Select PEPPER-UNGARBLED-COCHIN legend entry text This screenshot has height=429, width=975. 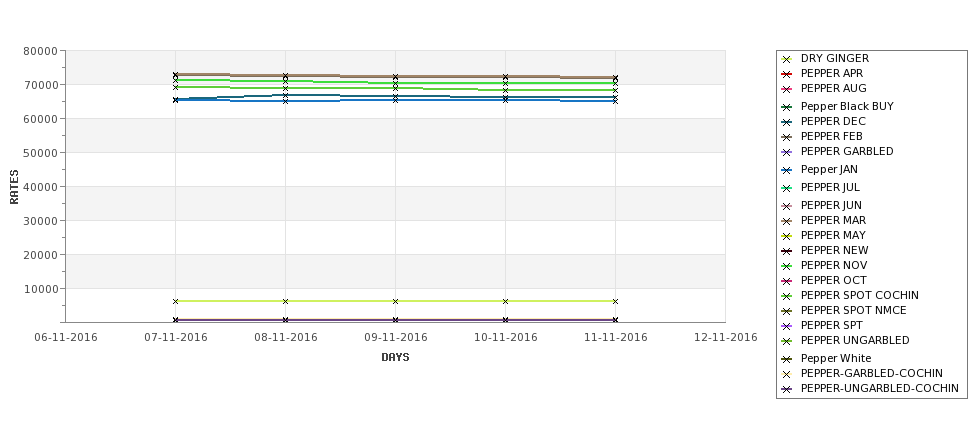tap(879, 389)
